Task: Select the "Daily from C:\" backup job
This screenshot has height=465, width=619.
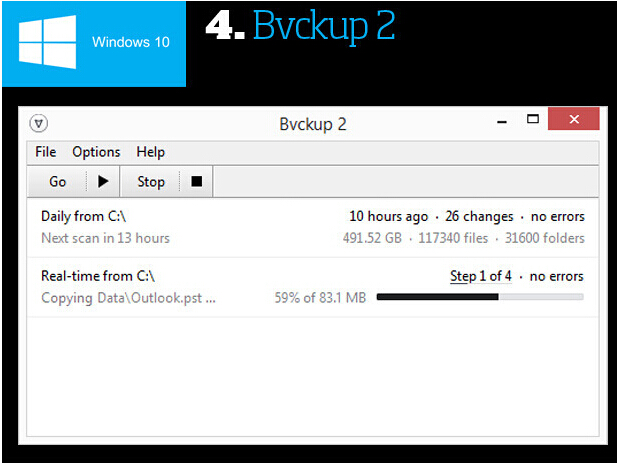Action: coord(83,216)
